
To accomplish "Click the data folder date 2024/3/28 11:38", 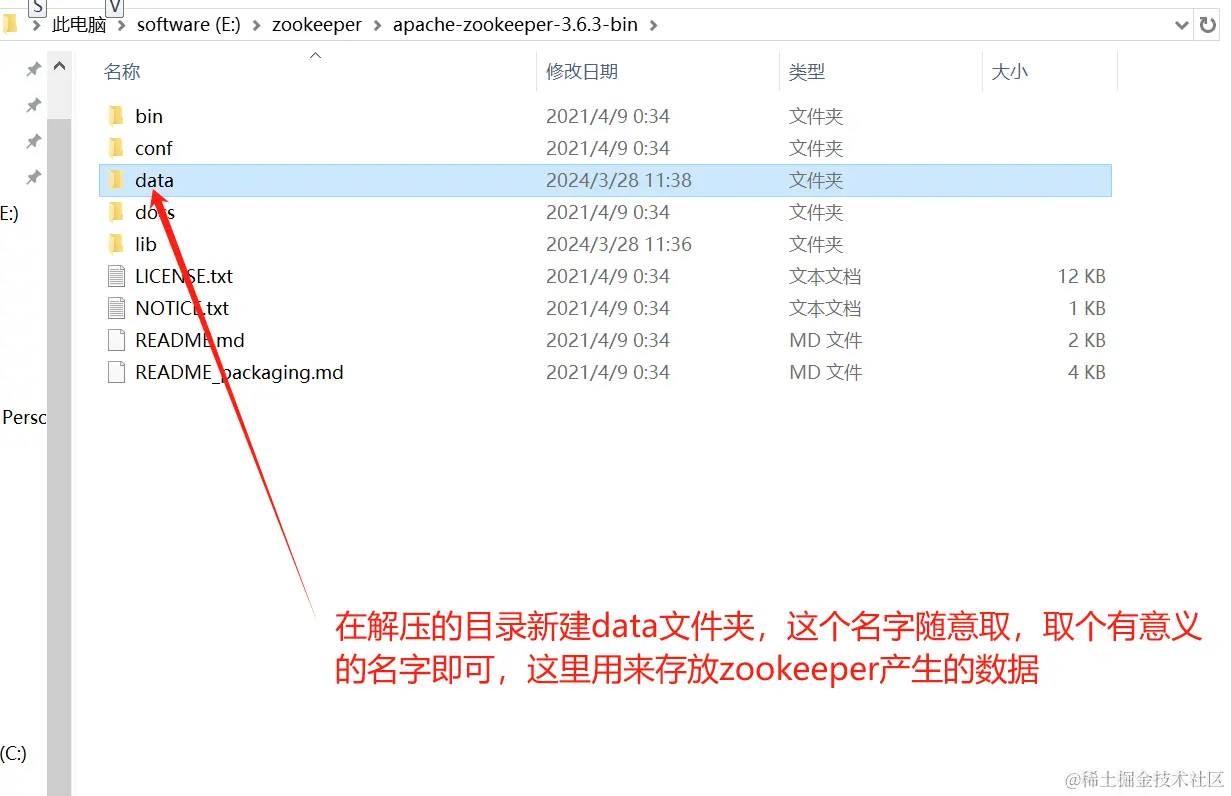I will 619,180.
